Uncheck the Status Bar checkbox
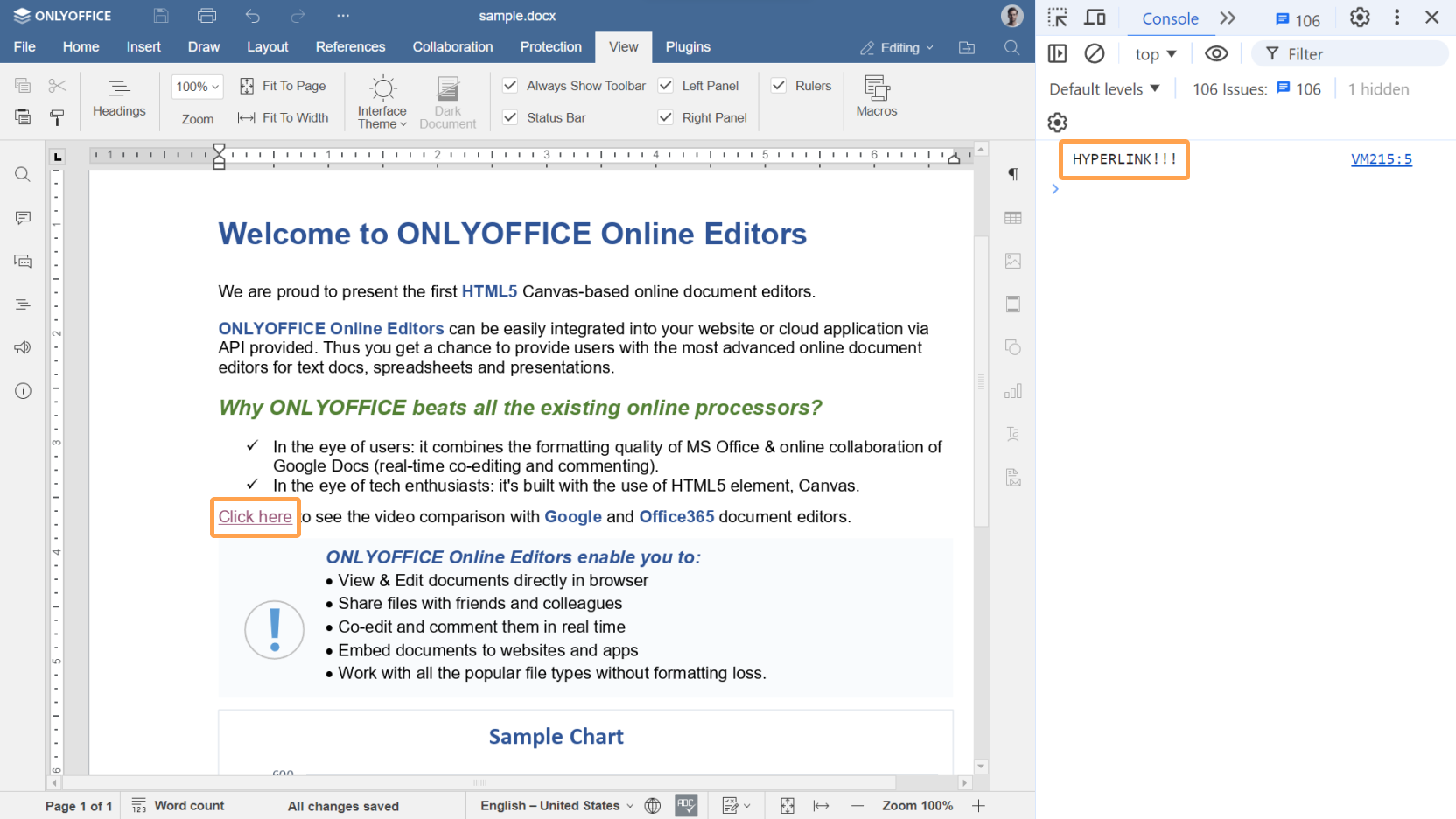 click(510, 117)
